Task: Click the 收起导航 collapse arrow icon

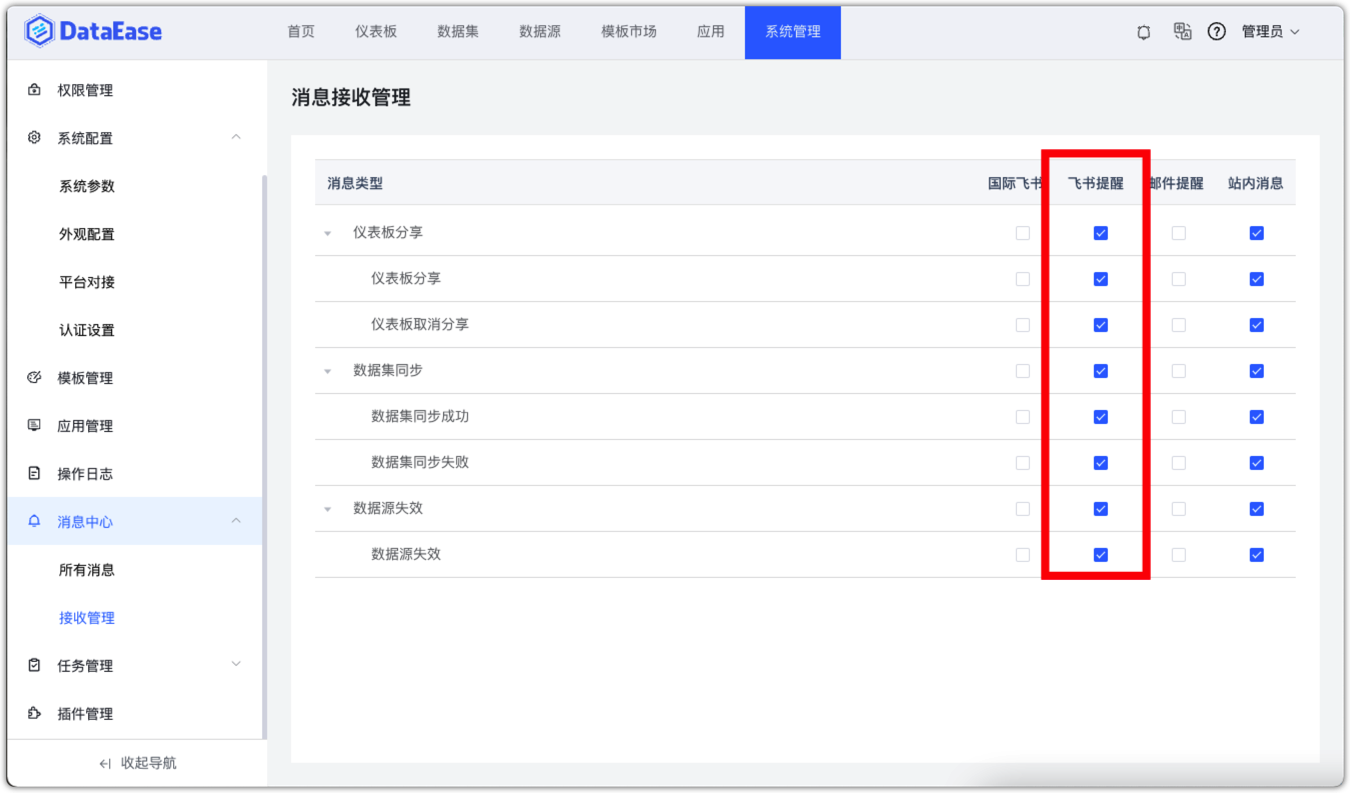Action: tap(106, 763)
